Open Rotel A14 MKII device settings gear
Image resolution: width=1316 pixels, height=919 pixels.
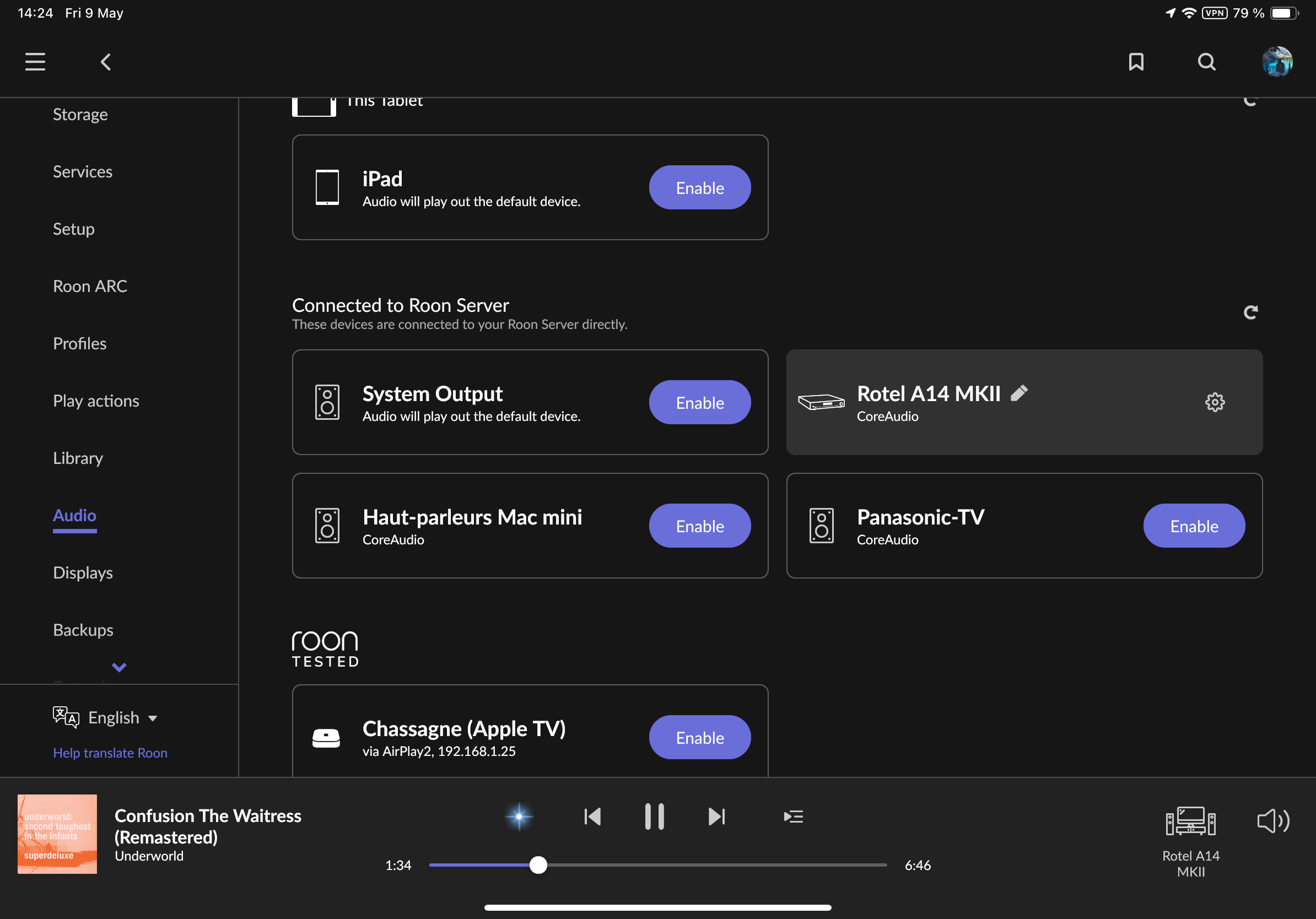1215,402
